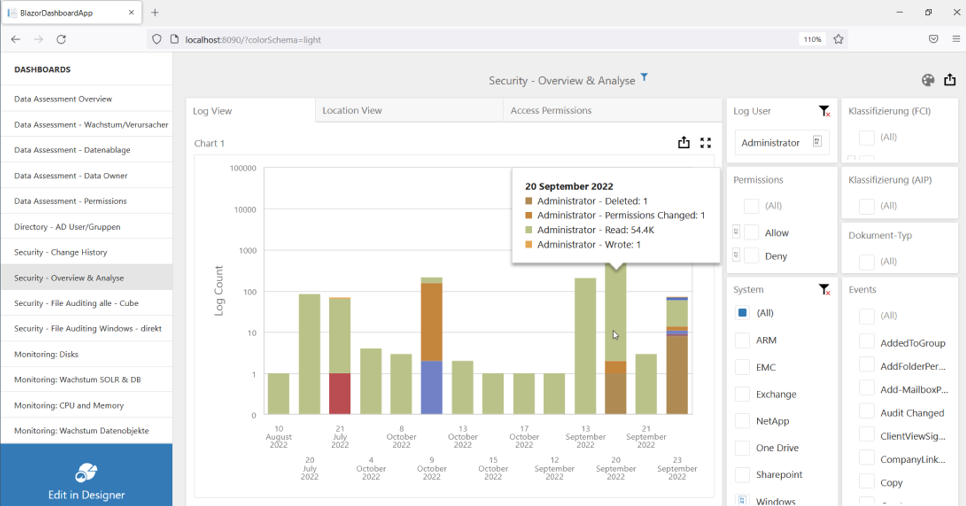Click the dashboard export icon in header

[949, 80]
